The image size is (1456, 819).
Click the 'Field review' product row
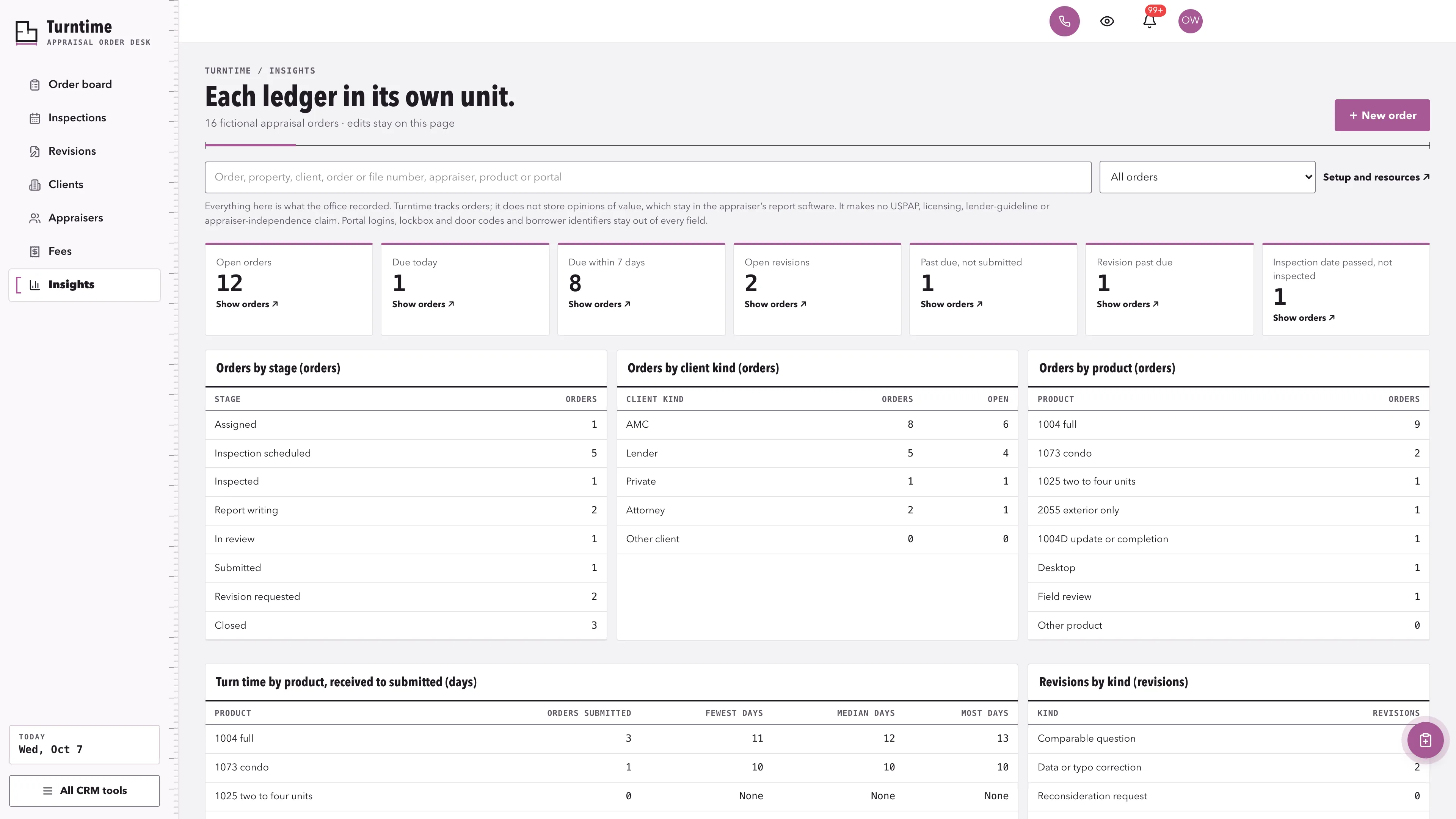[x=1229, y=597]
